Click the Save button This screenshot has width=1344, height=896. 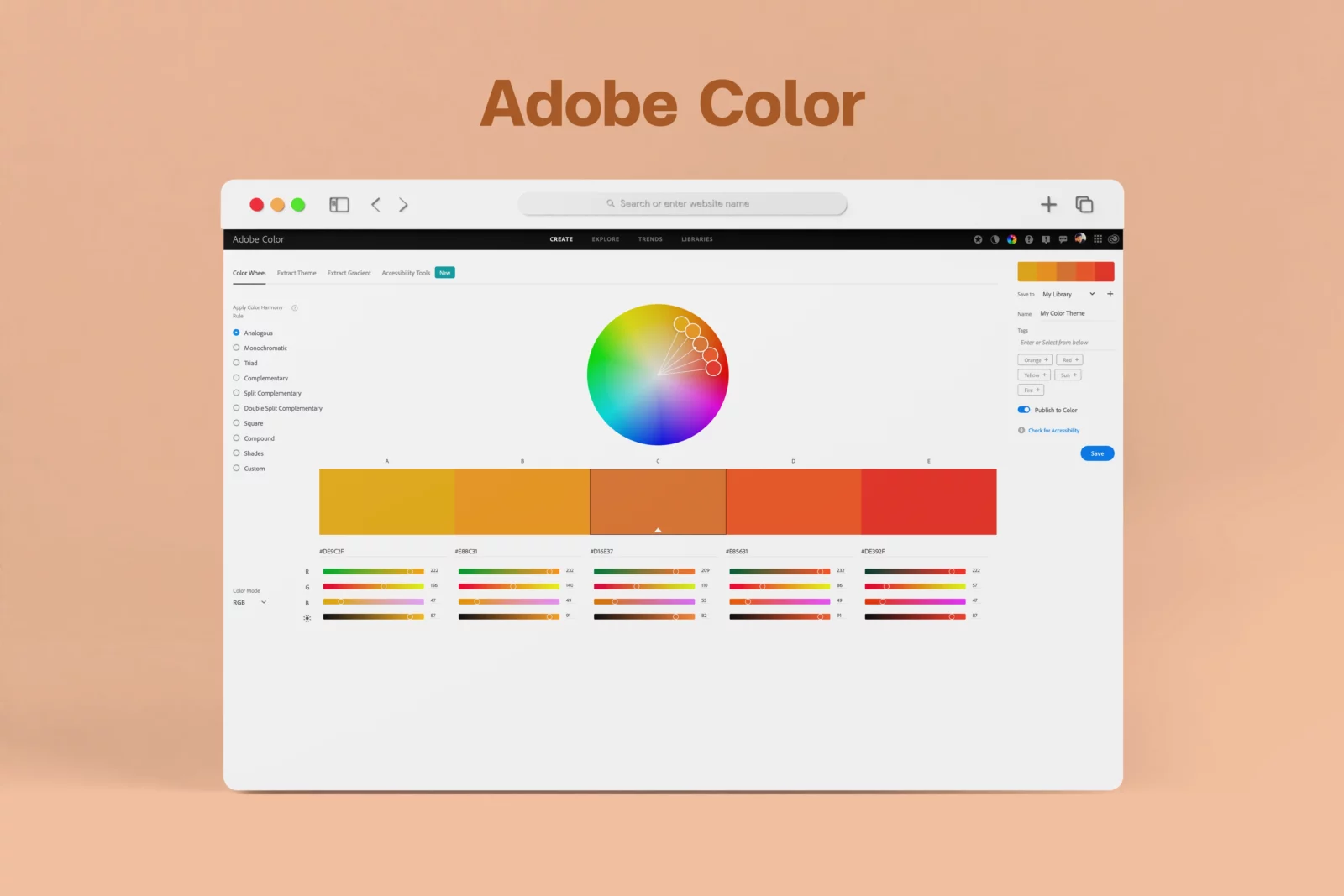point(1097,453)
